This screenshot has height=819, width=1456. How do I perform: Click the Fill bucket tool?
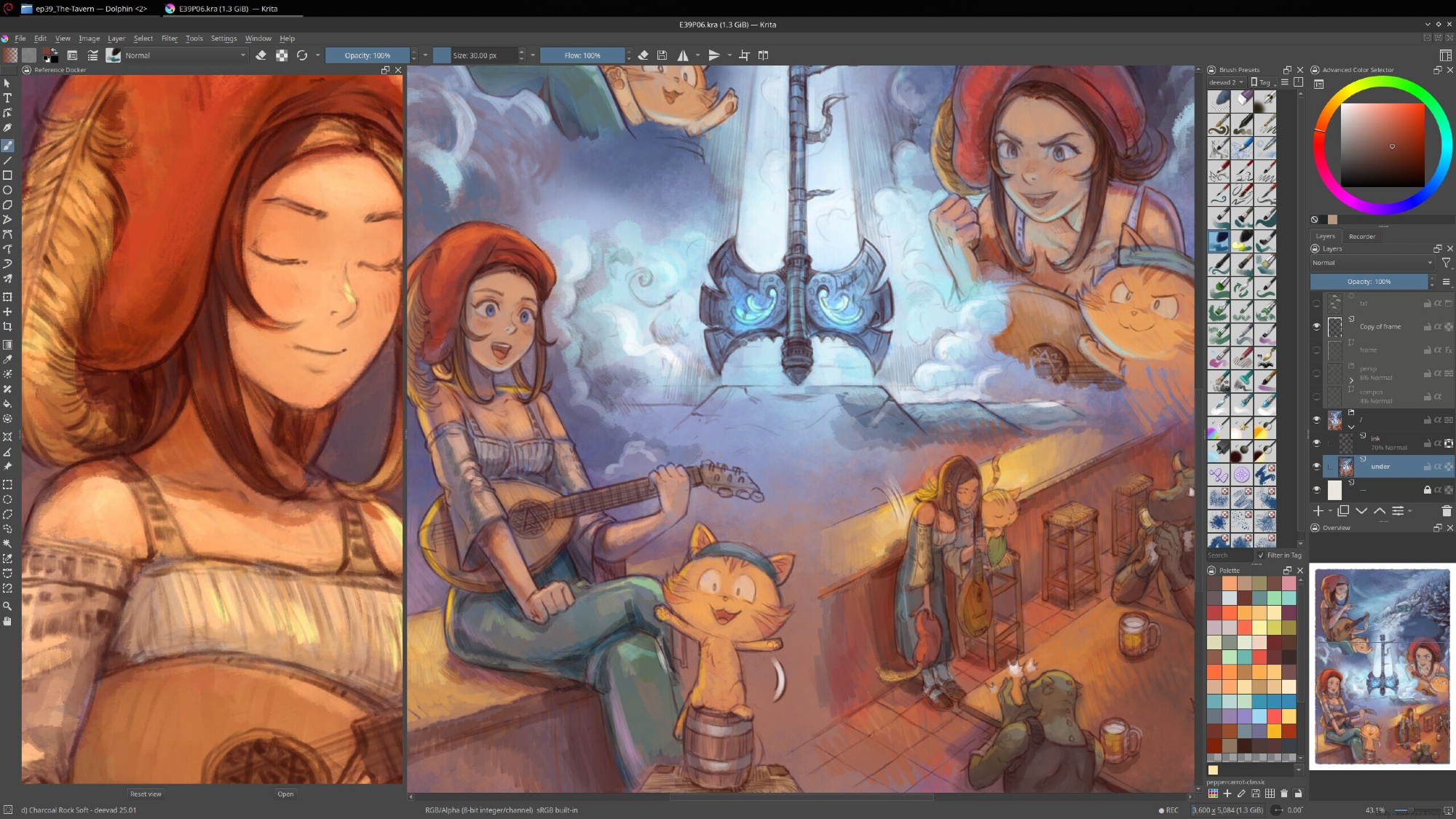7,403
